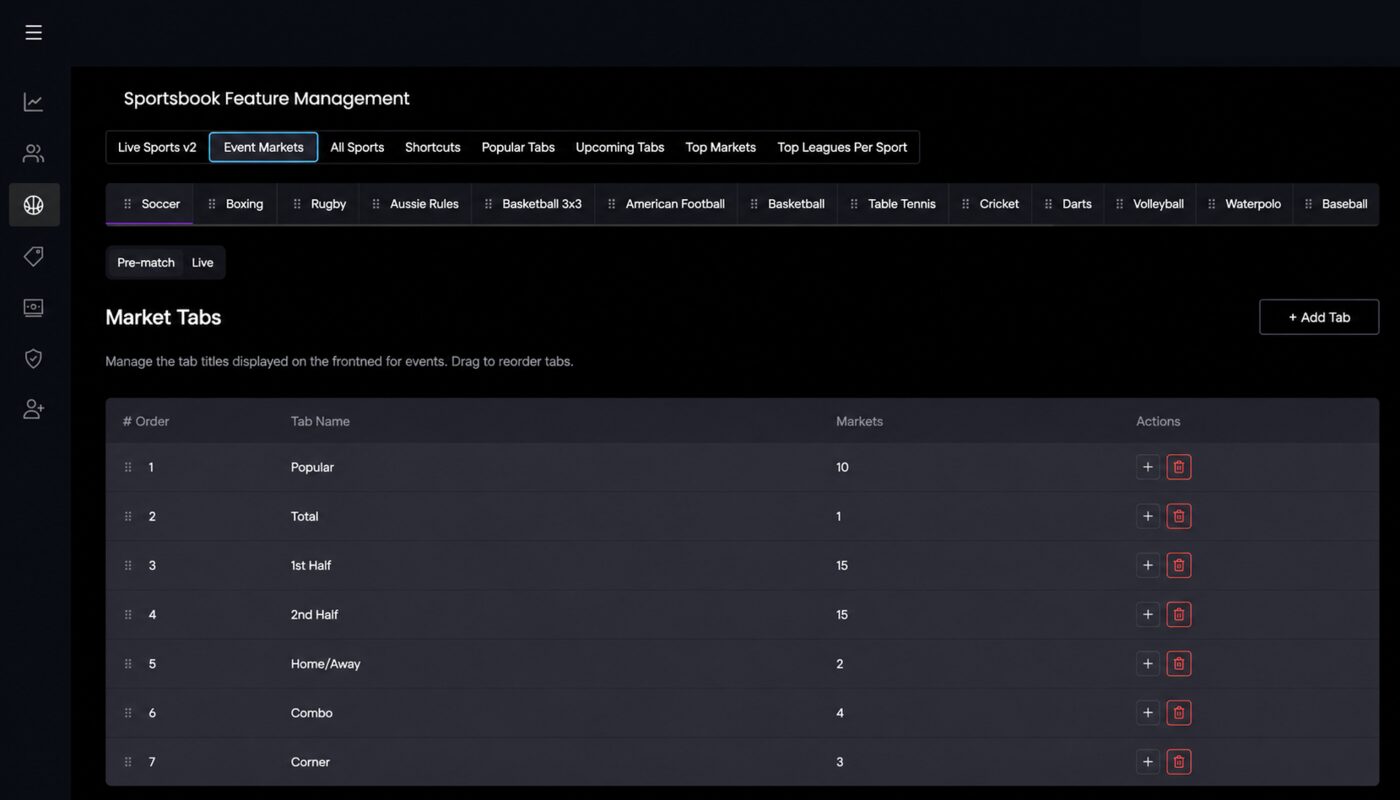The width and height of the screenshot is (1400, 800).
Task: Delete the Total tab row
Action: pyautogui.click(x=1179, y=516)
